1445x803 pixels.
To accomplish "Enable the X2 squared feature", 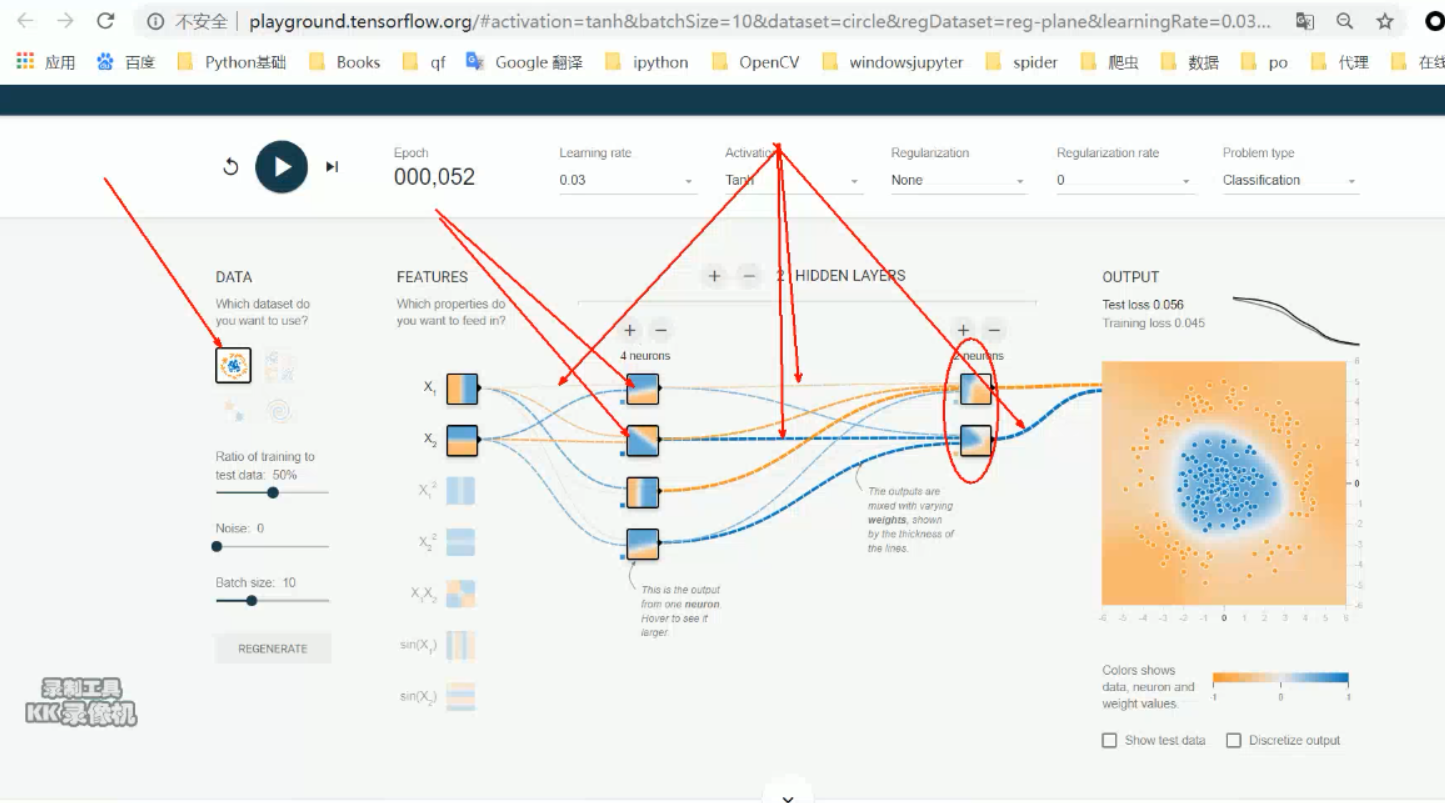I will click(461, 542).
